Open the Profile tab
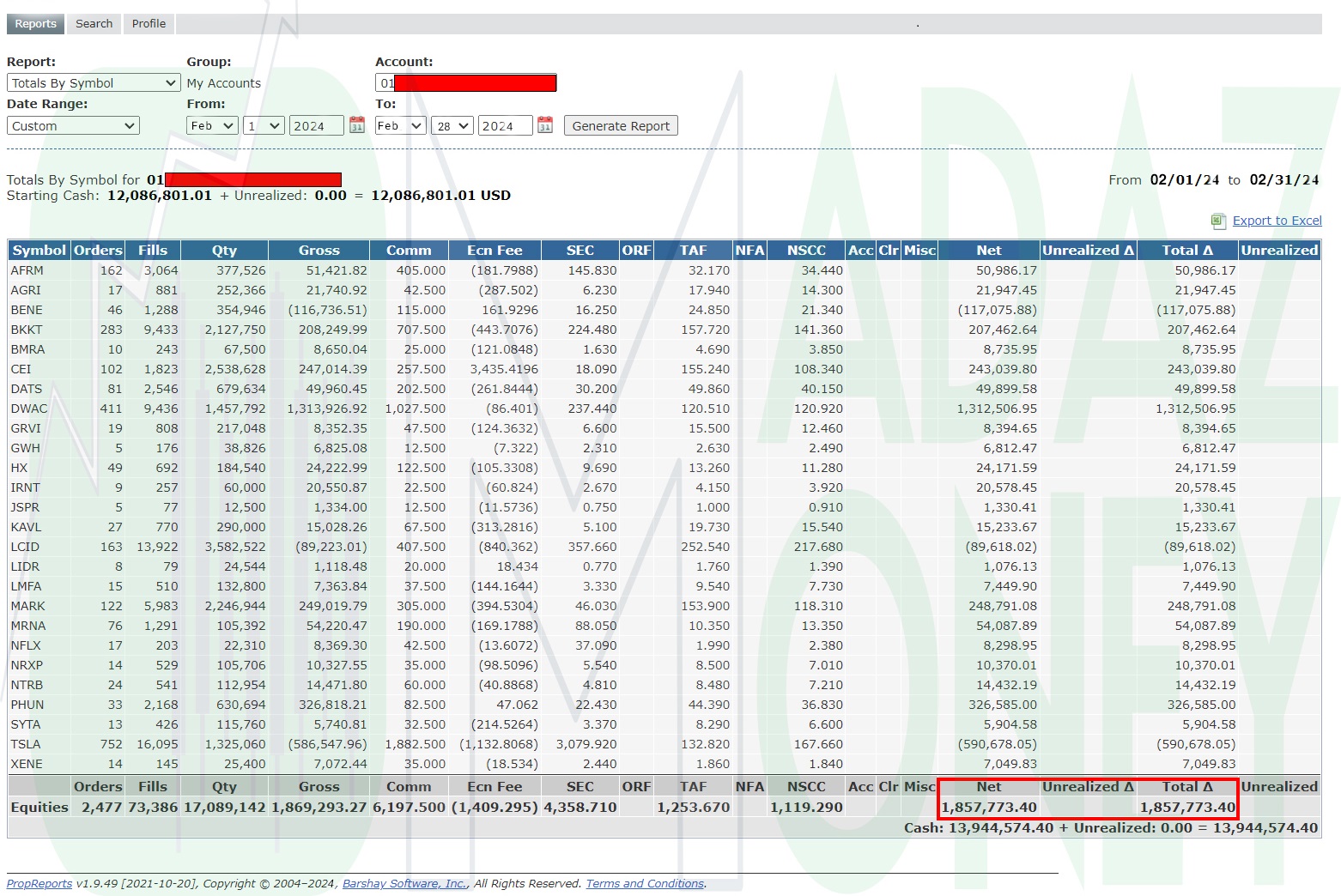1341x896 pixels. [149, 24]
